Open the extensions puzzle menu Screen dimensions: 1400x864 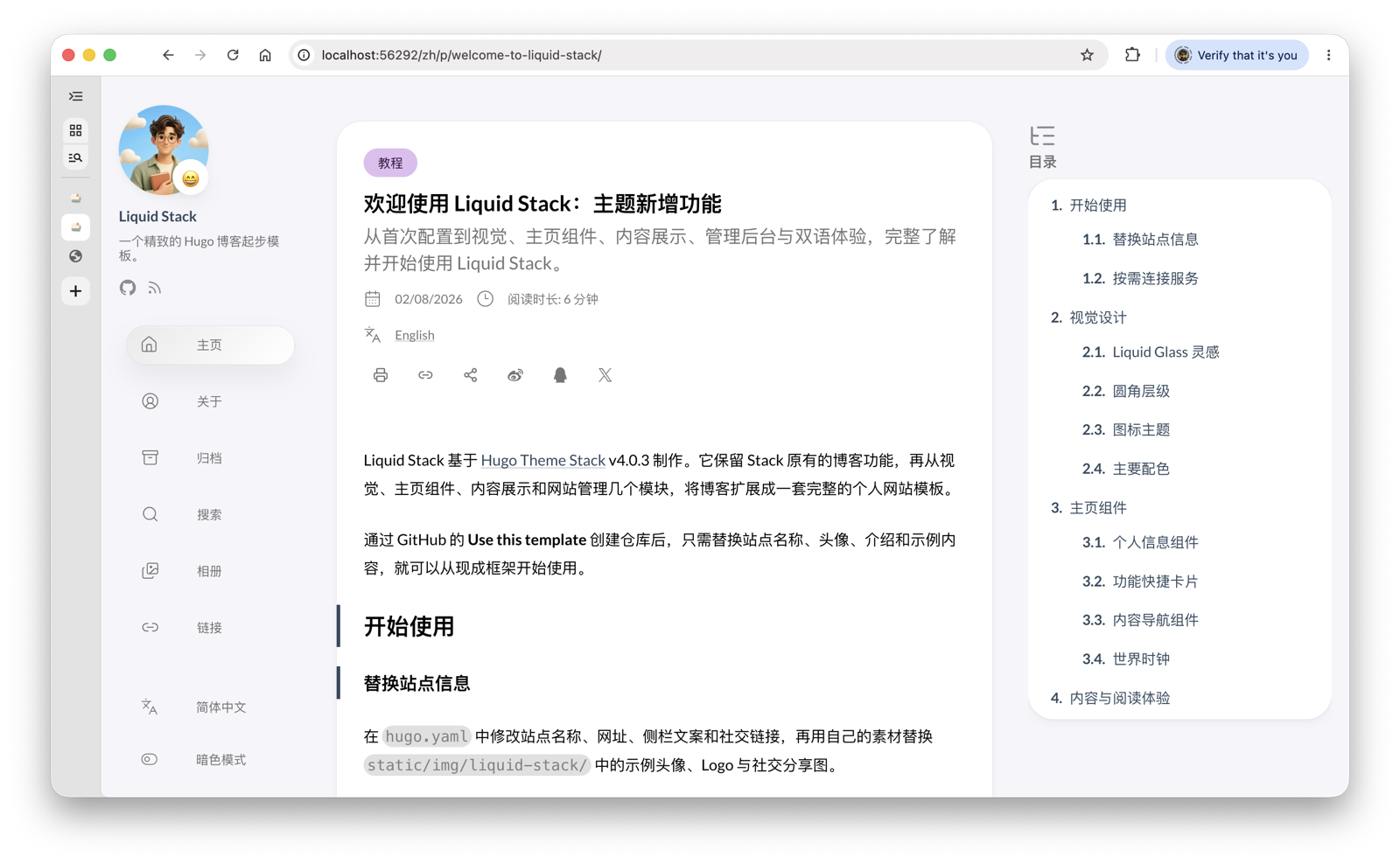pos(1132,55)
